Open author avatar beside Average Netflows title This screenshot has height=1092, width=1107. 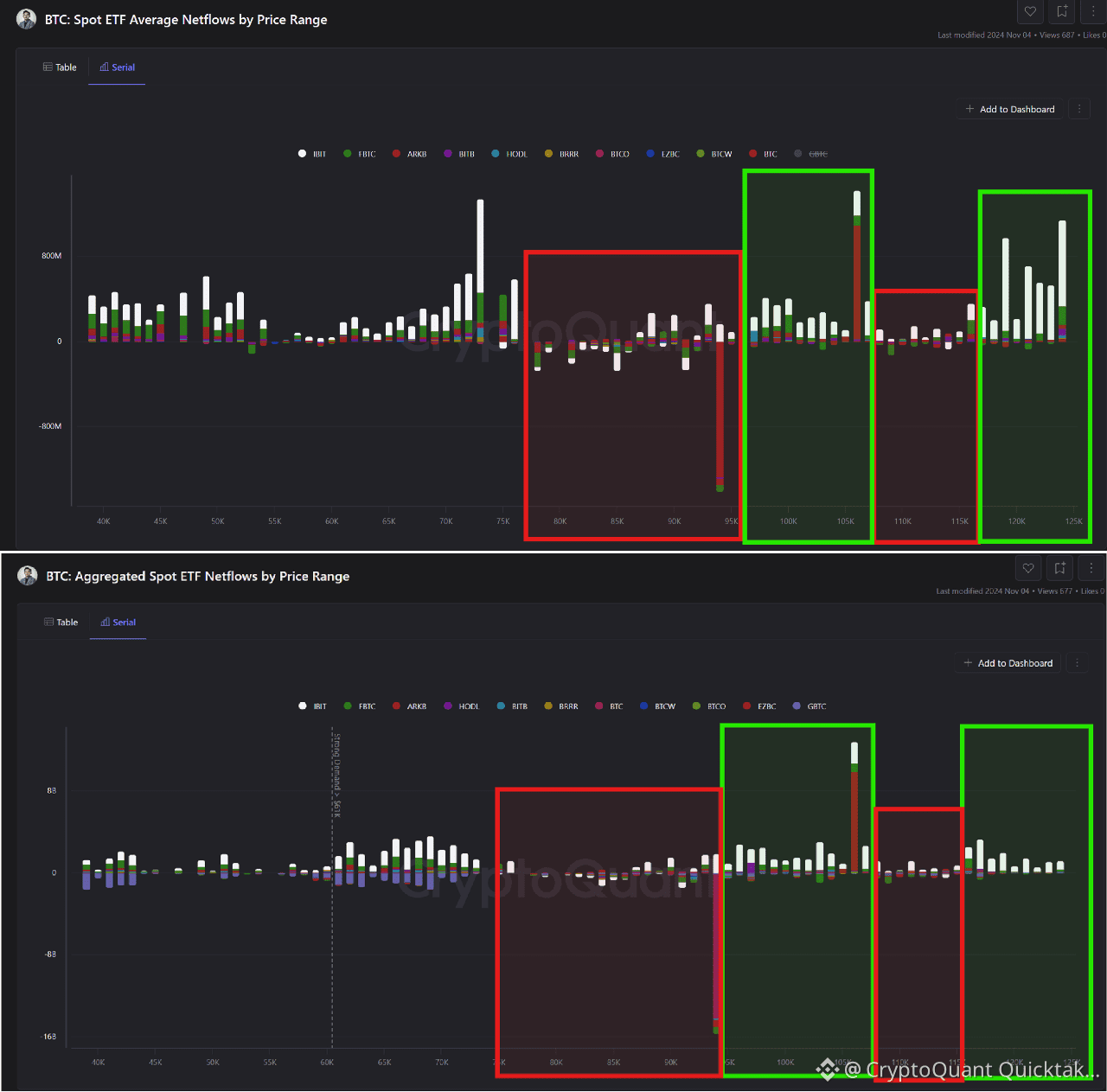27,19
